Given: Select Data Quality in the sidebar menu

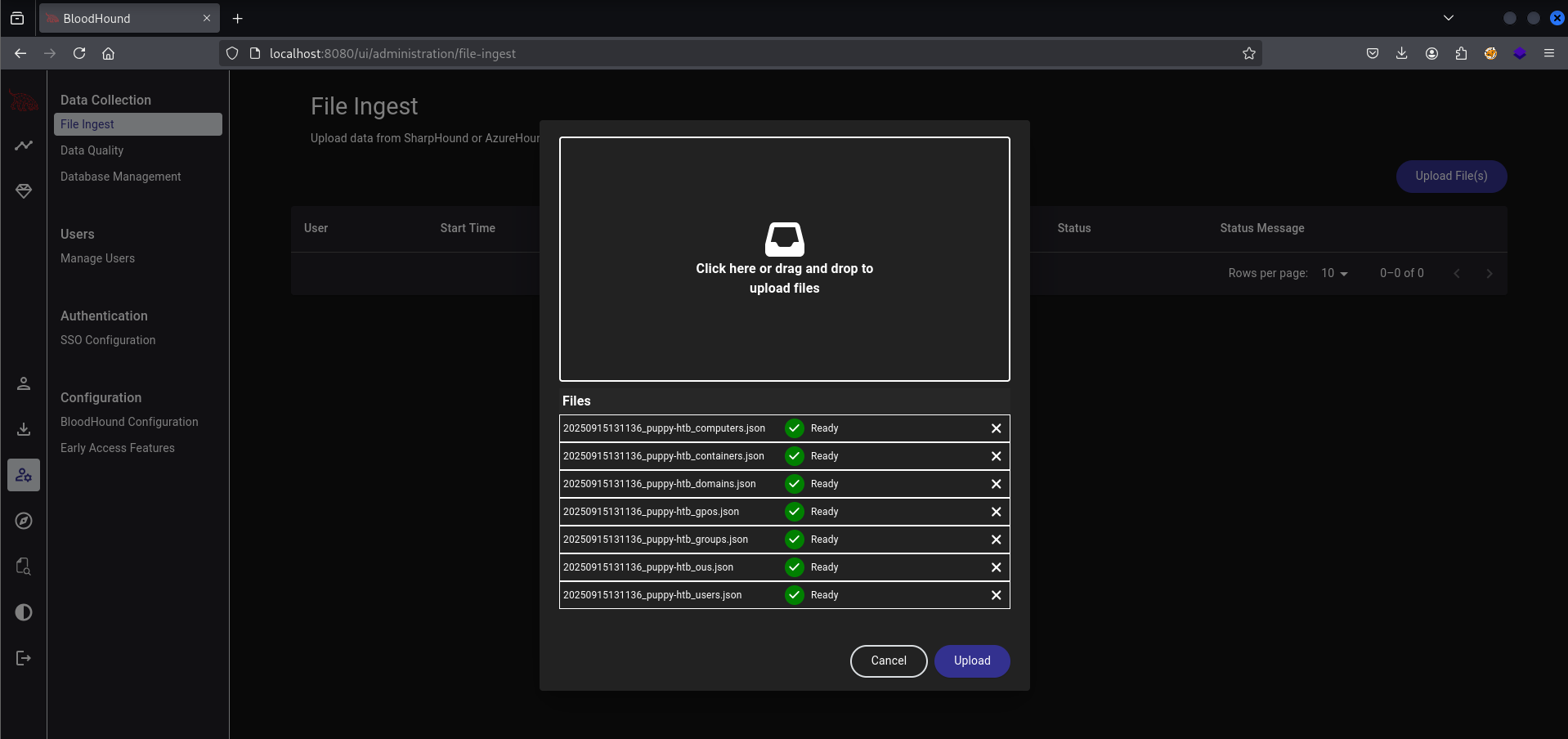Looking at the screenshot, I should point(92,150).
